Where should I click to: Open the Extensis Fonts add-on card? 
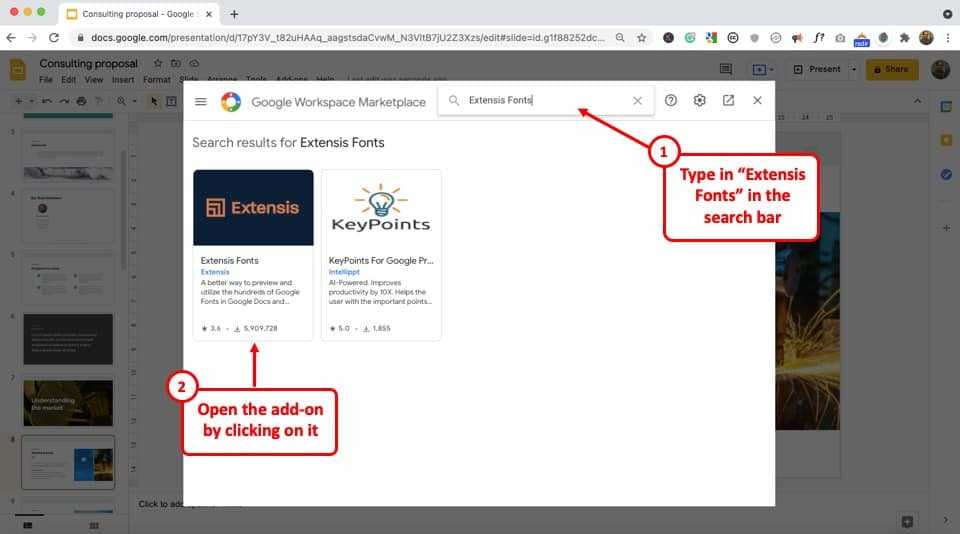point(253,254)
